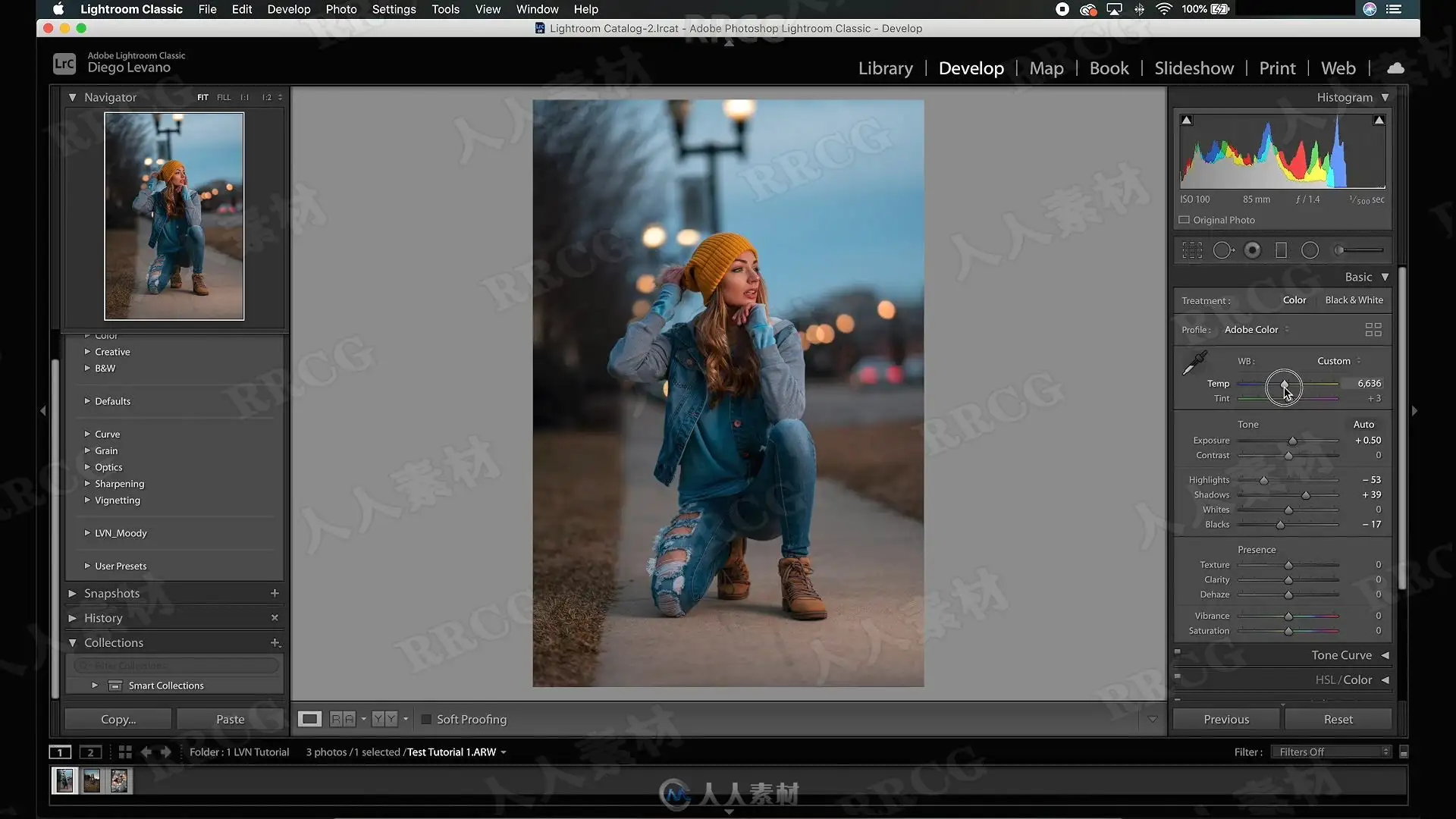Select the Red Eye Correction tool

click(x=1253, y=250)
